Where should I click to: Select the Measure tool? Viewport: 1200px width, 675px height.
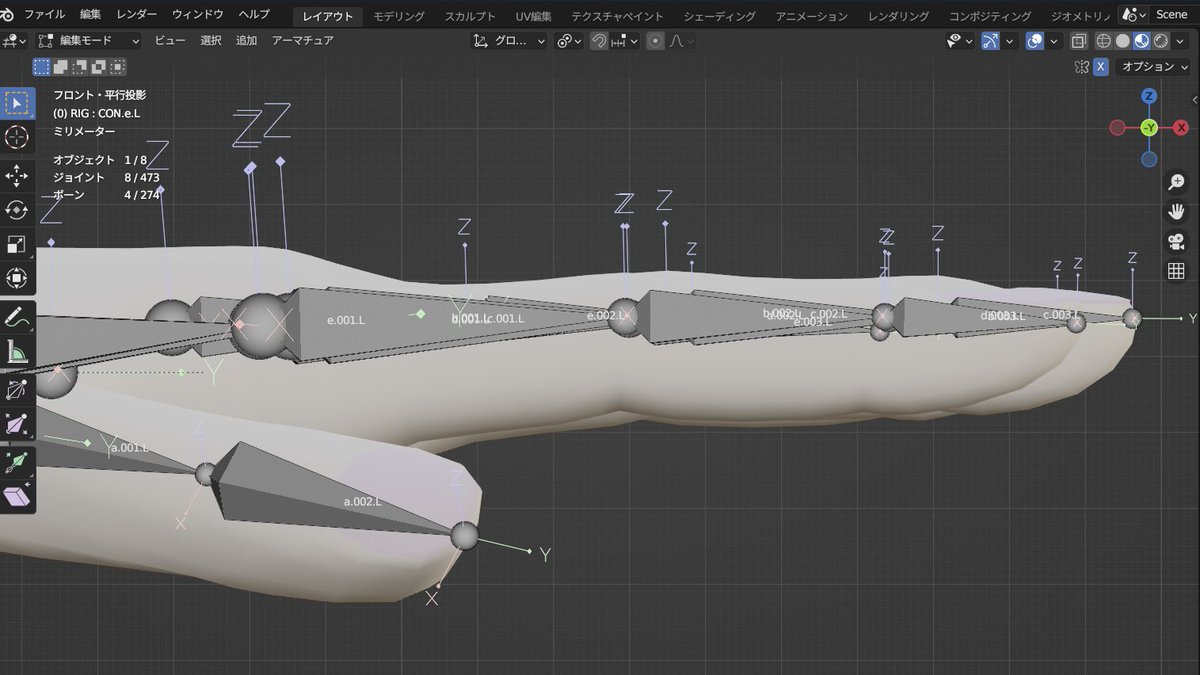17,351
